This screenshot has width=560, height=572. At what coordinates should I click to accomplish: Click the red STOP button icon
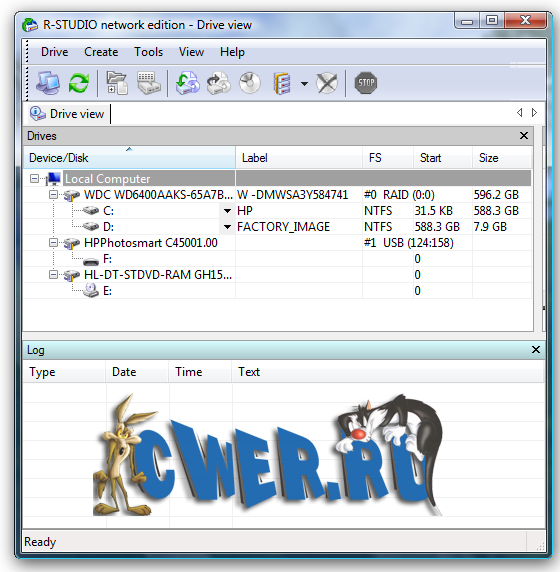[366, 83]
